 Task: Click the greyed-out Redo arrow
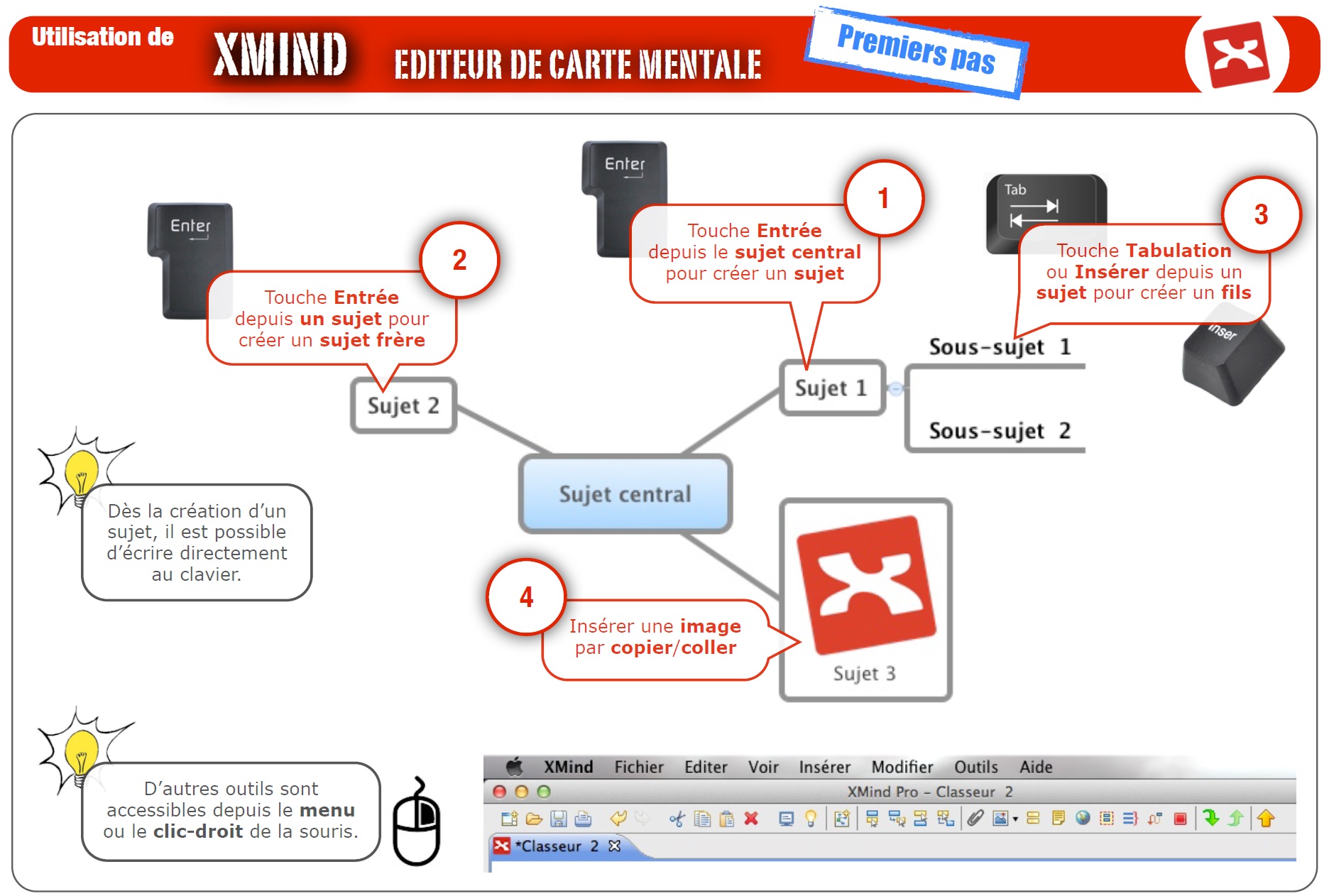(642, 819)
